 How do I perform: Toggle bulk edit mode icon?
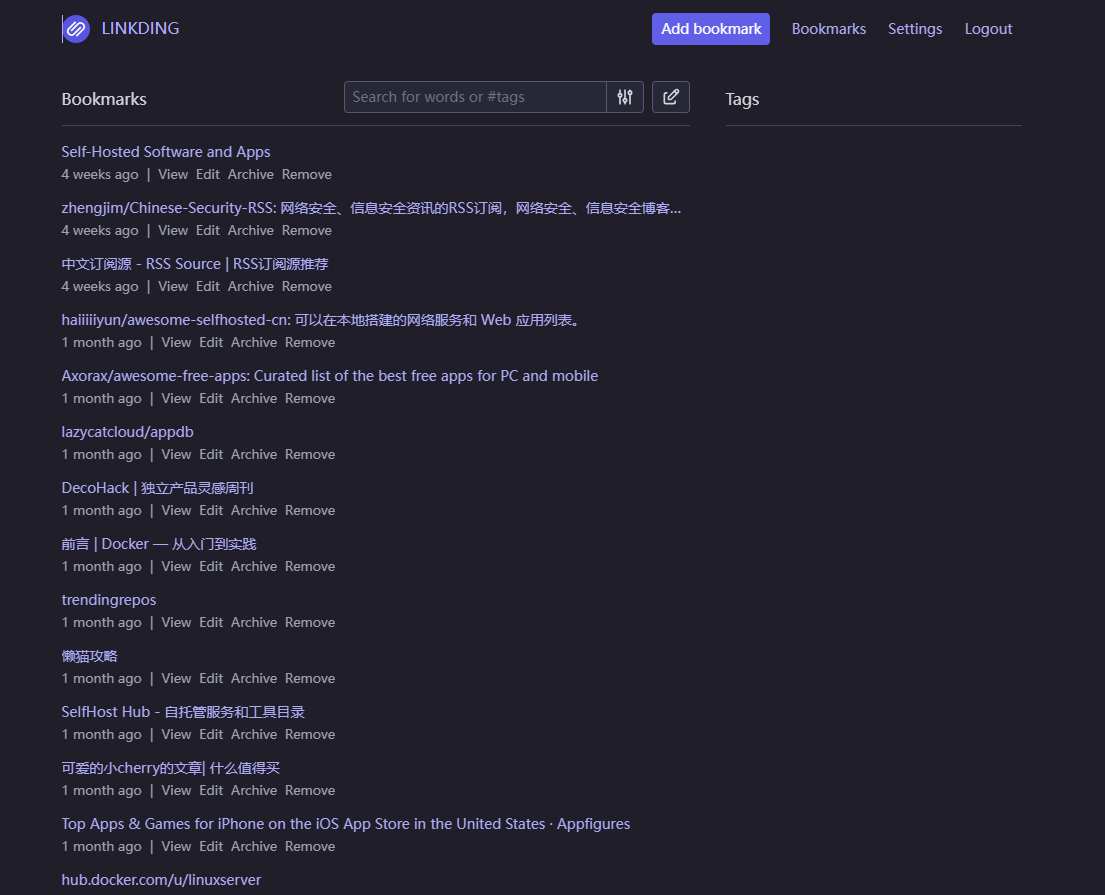pos(671,97)
